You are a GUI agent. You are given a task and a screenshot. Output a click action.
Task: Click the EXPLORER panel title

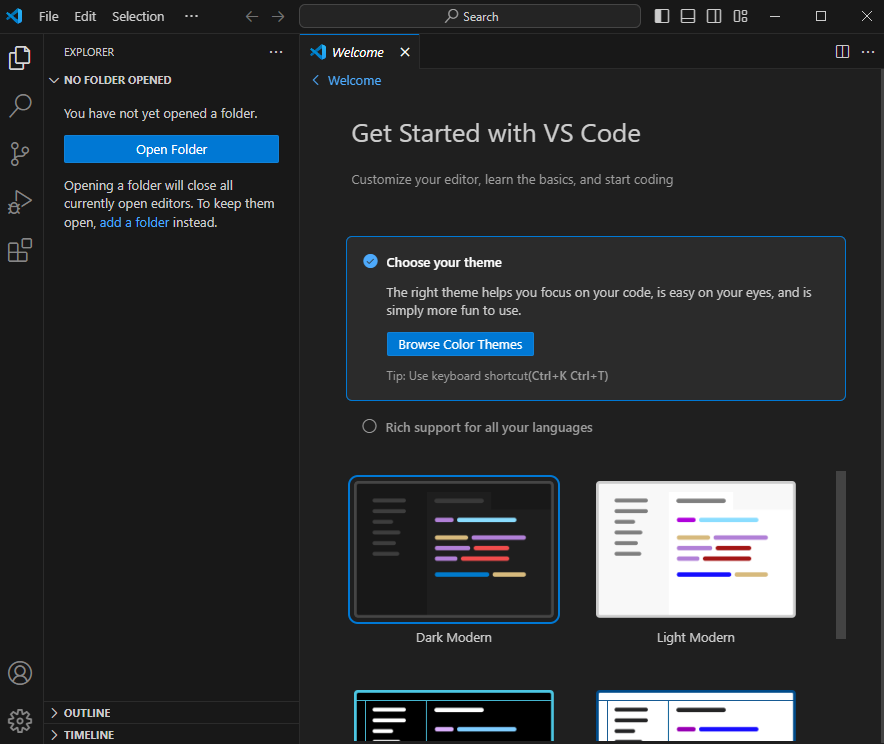click(x=89, y=52)
